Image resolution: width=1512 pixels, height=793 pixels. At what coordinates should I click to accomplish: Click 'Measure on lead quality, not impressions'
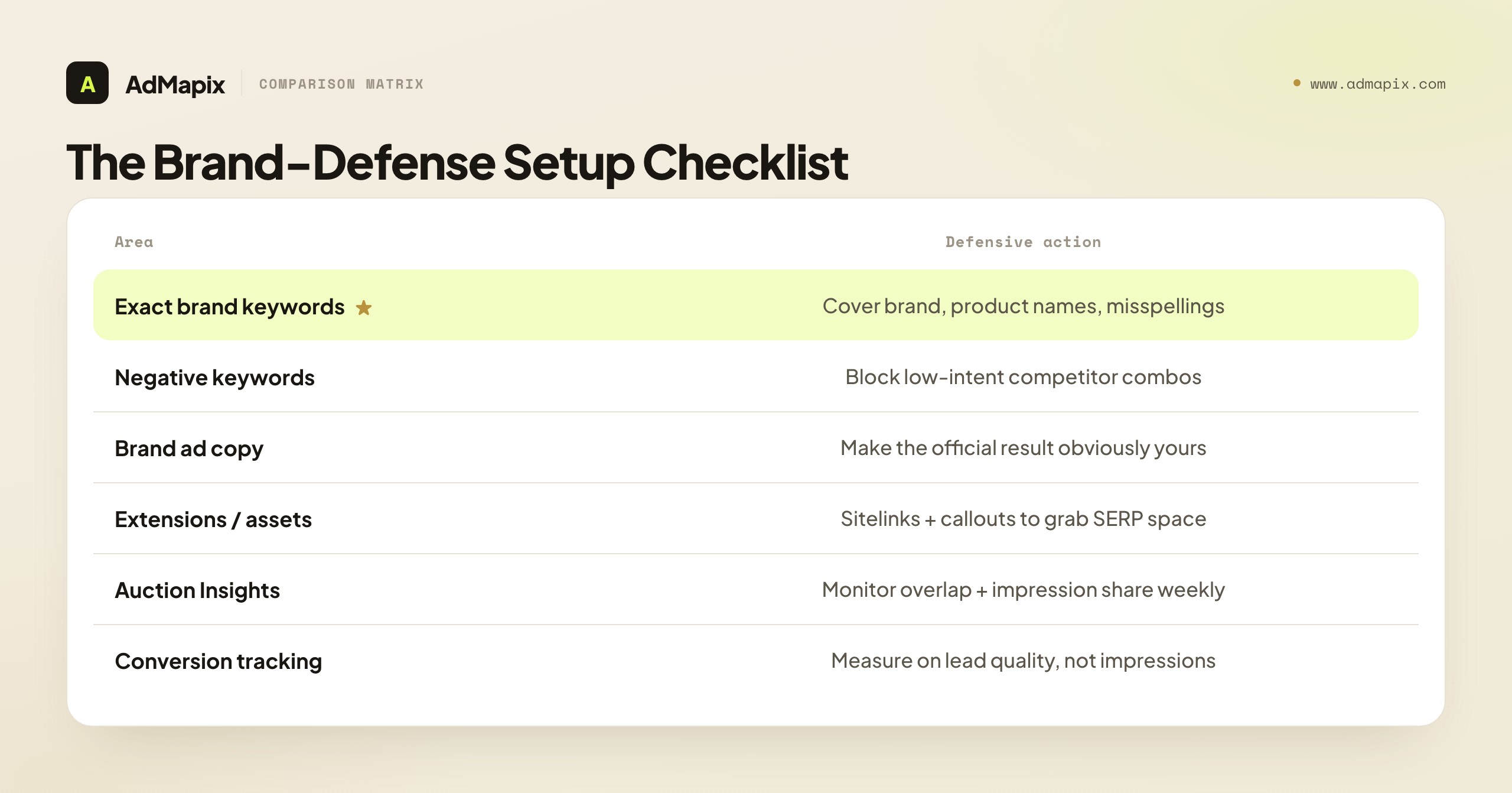click(1024, 661)
